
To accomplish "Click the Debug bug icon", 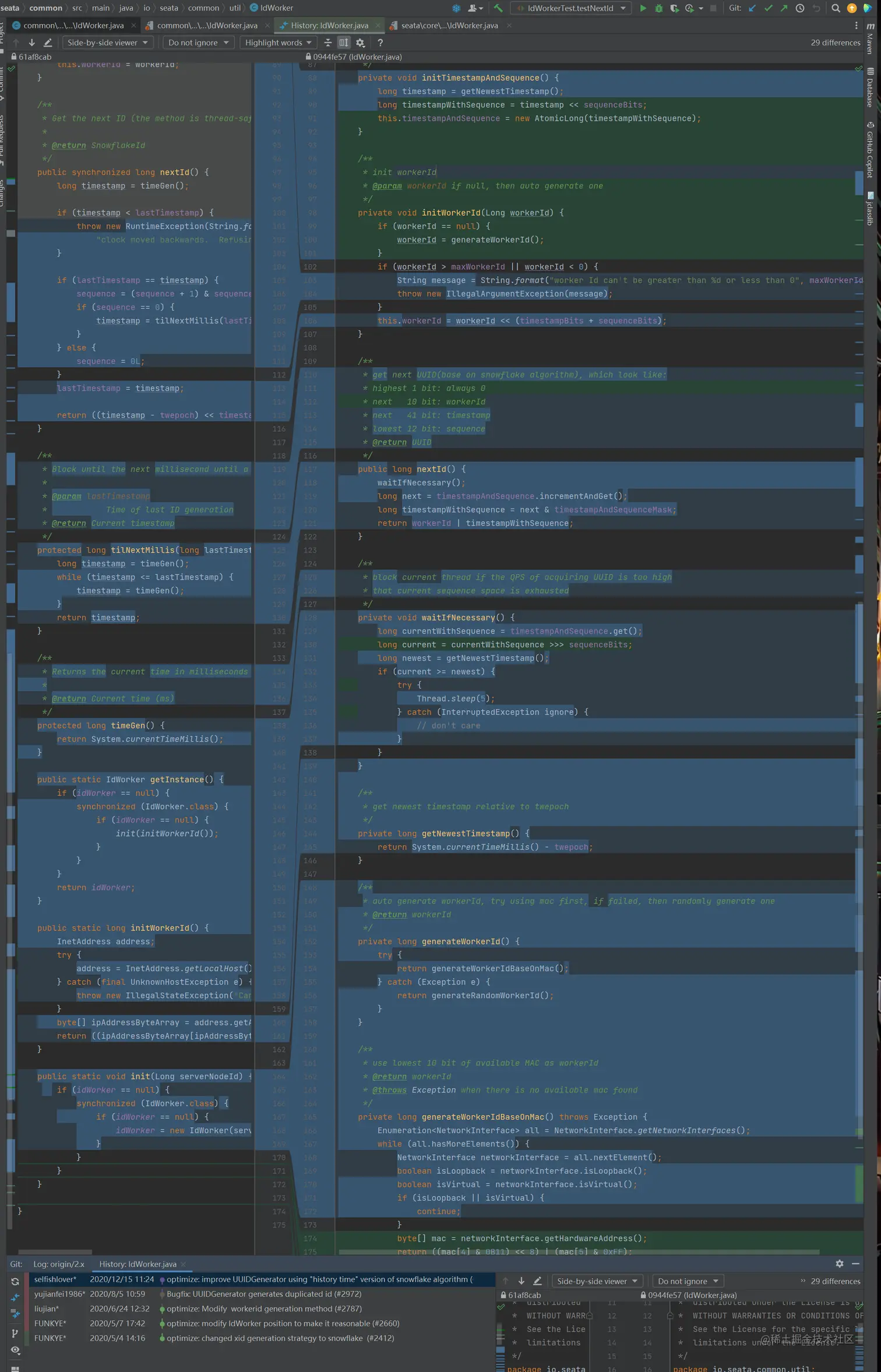I will coord(658,8).
